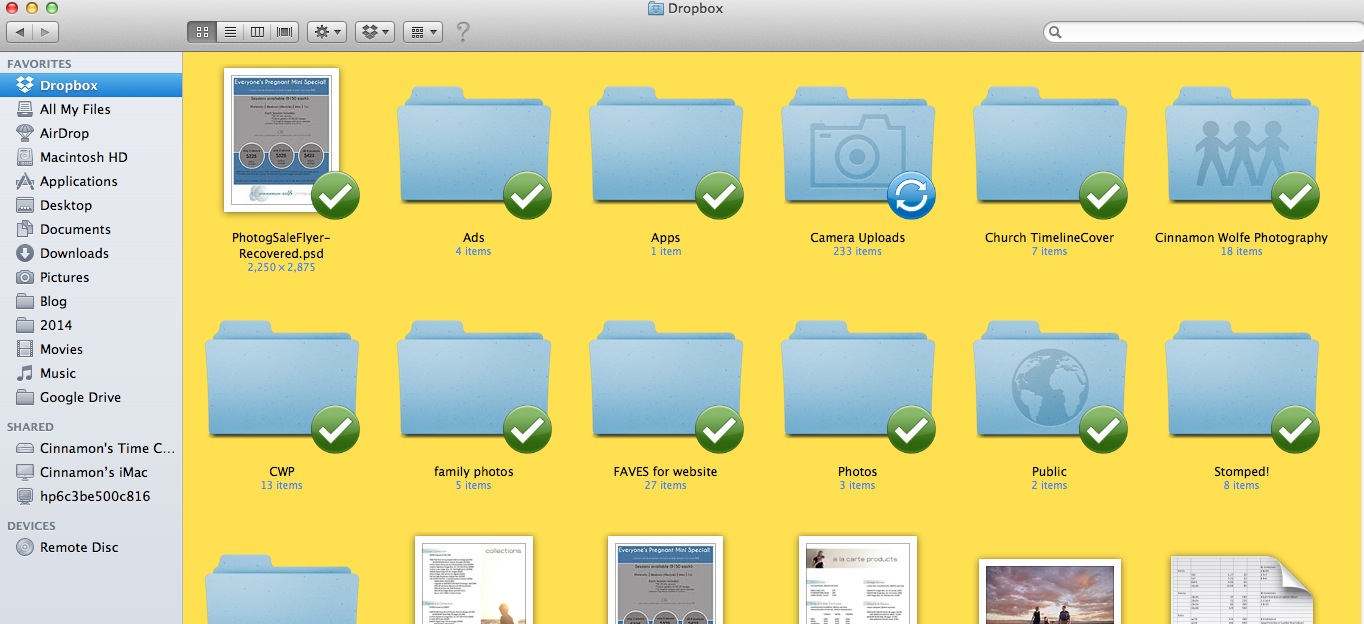1364x624 pixels.
Task: Go back to previous folder
Action: point(19,32)
